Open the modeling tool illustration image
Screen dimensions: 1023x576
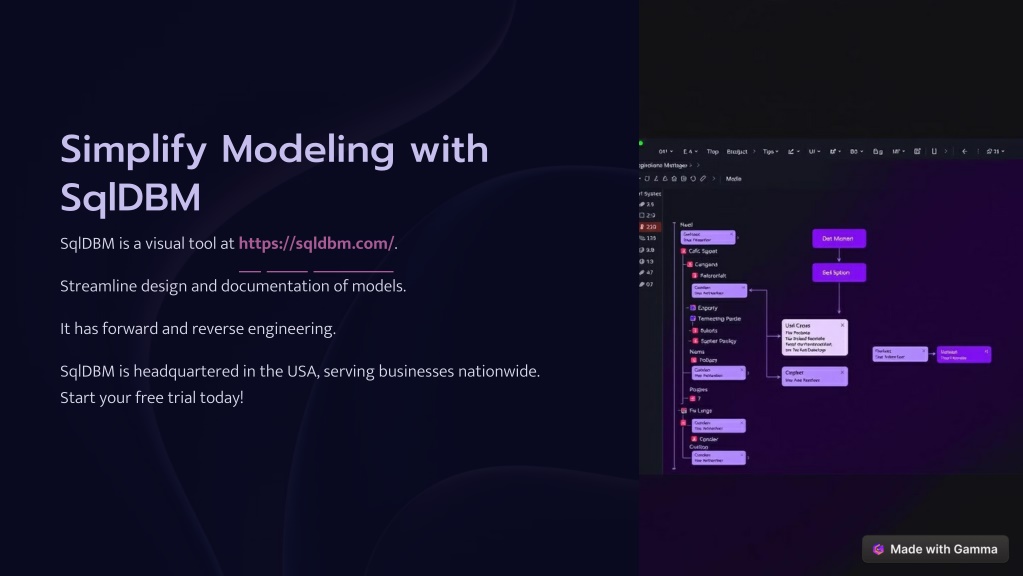tap(831, 288)
